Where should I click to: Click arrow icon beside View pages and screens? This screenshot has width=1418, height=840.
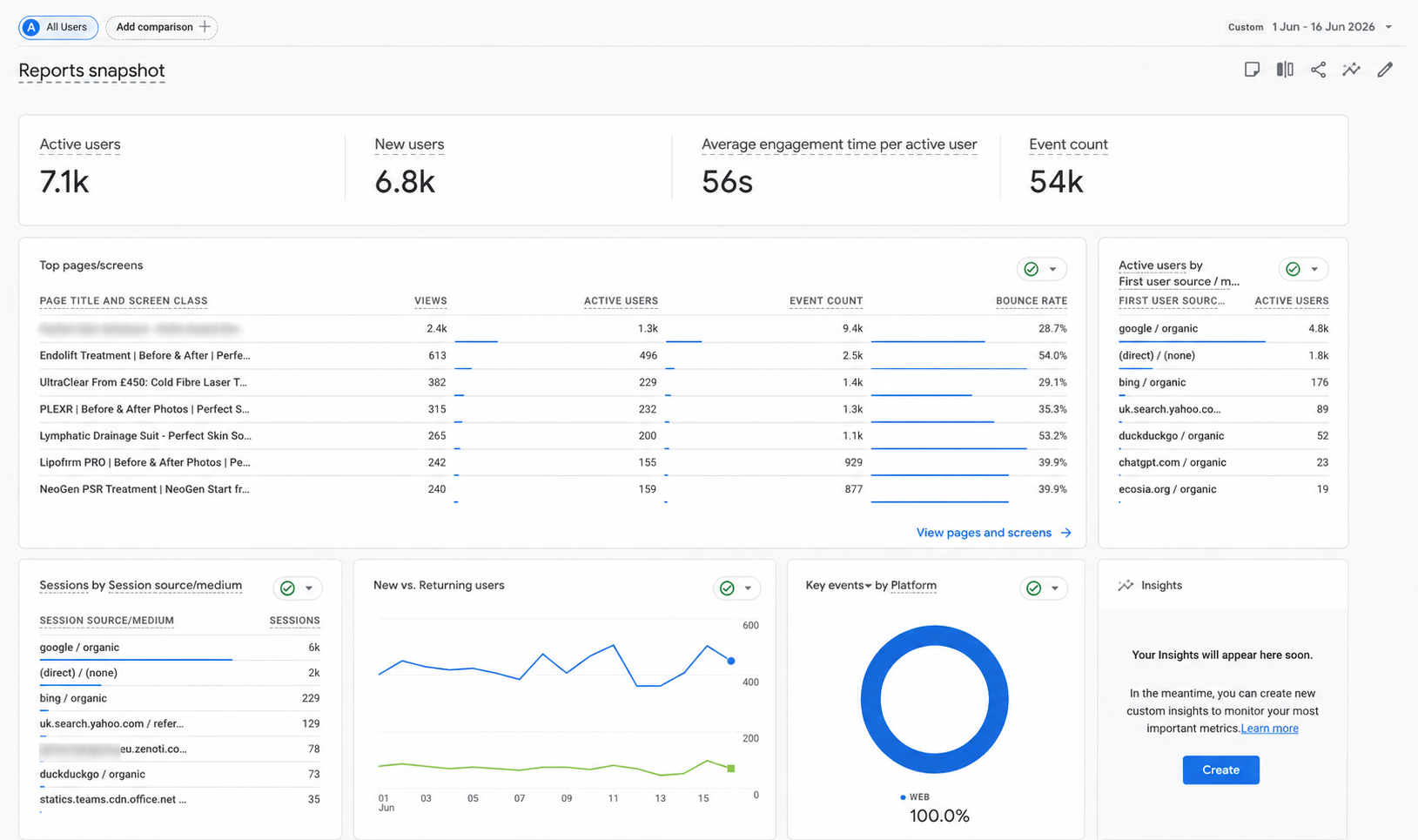[1065, 533]
